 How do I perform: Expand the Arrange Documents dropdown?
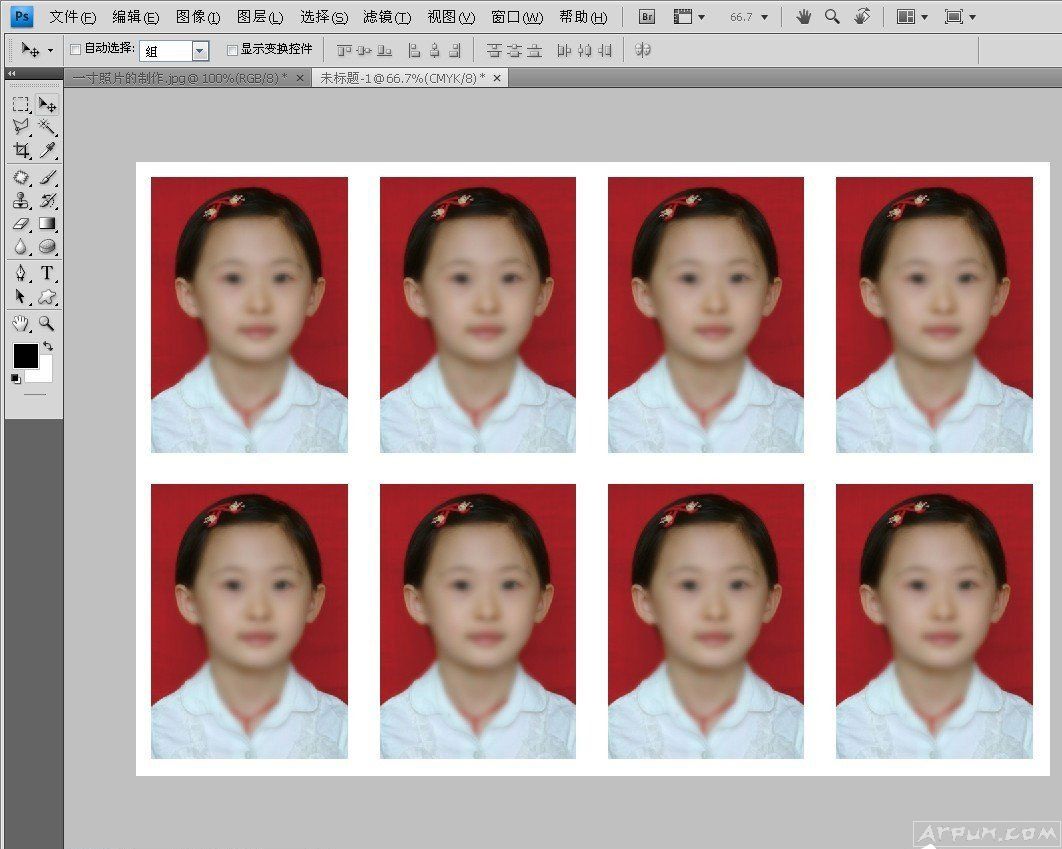[911, 17]
